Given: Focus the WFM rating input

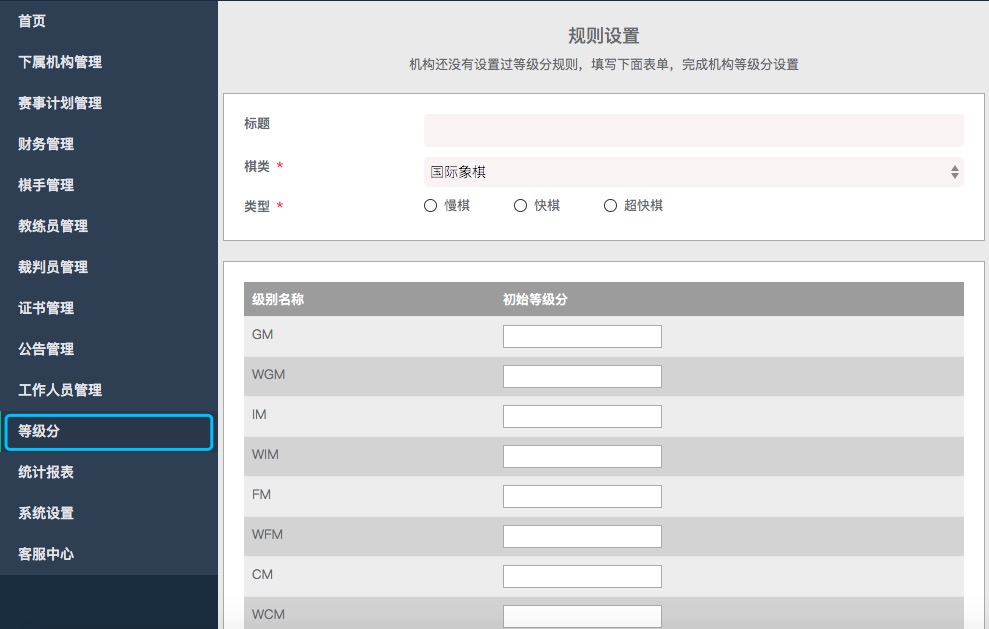Looking at the screenshot, I should [582, 536].
